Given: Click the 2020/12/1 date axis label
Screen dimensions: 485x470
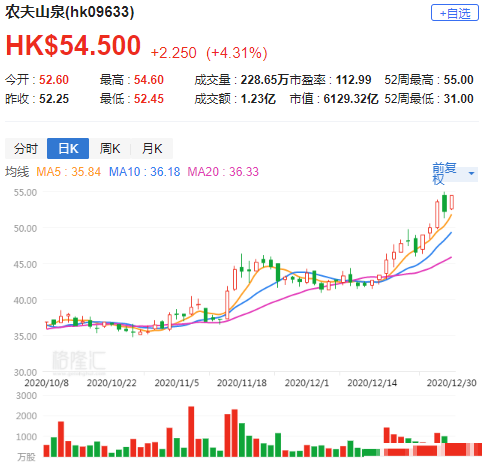Looking at the screenshot, I should pos(307,383).
